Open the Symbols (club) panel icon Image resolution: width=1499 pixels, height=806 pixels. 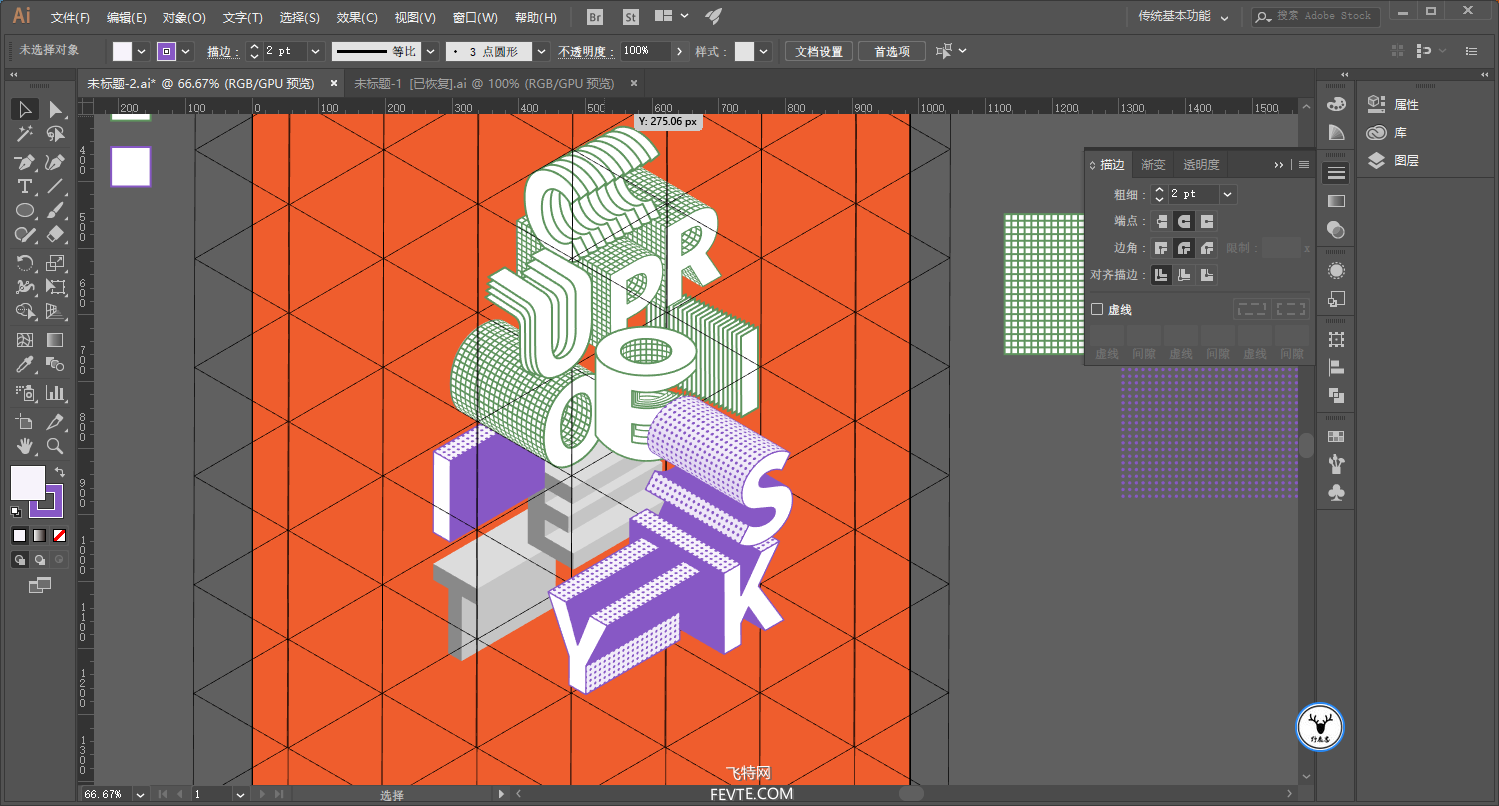[1336, 492]
